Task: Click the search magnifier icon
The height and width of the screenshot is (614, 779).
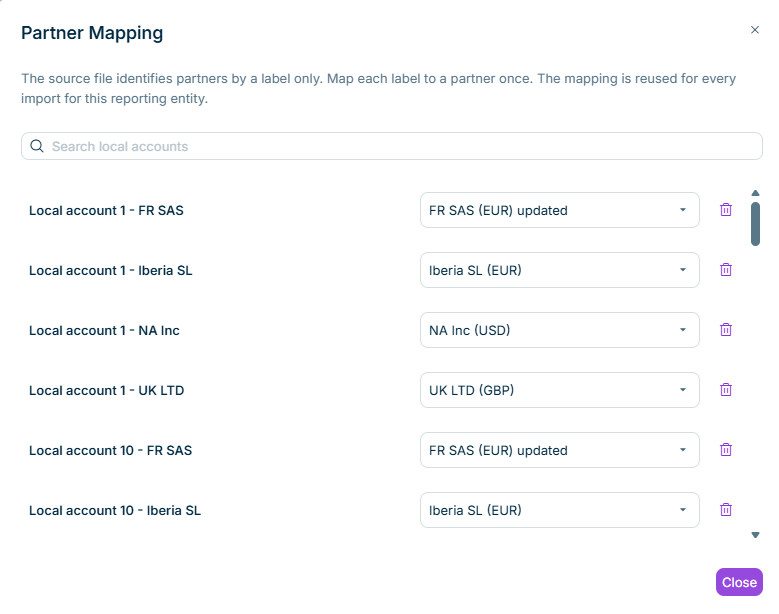Action: 37,146
